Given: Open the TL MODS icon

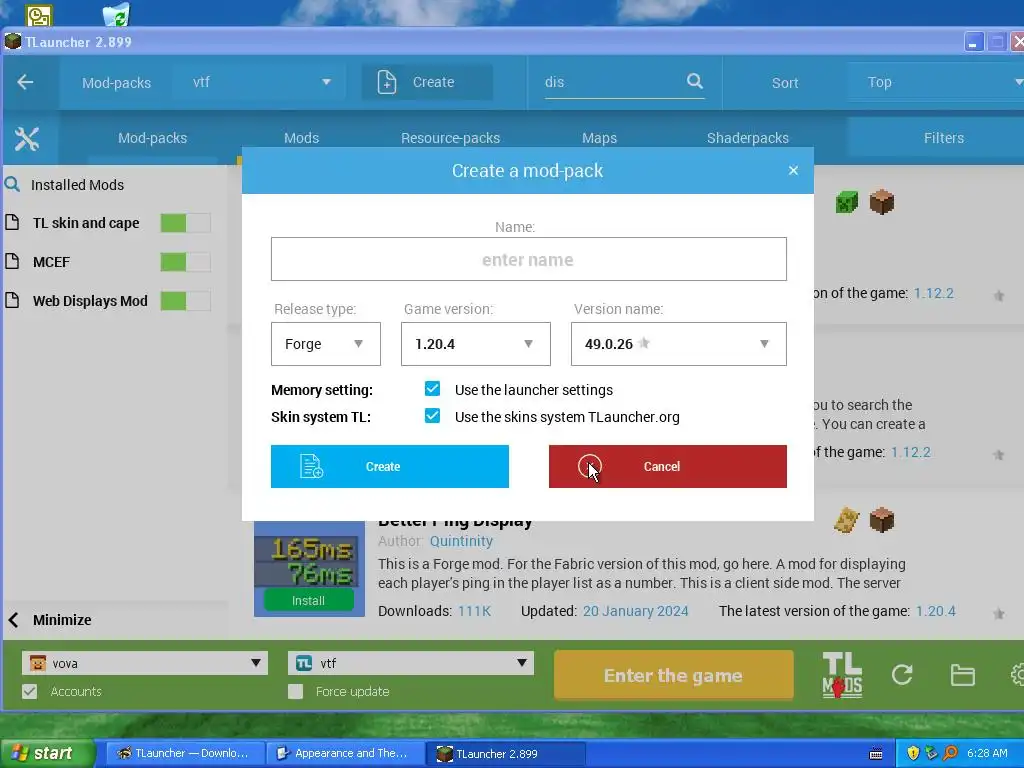Looking at the screenshot, I should click(842, 675).
